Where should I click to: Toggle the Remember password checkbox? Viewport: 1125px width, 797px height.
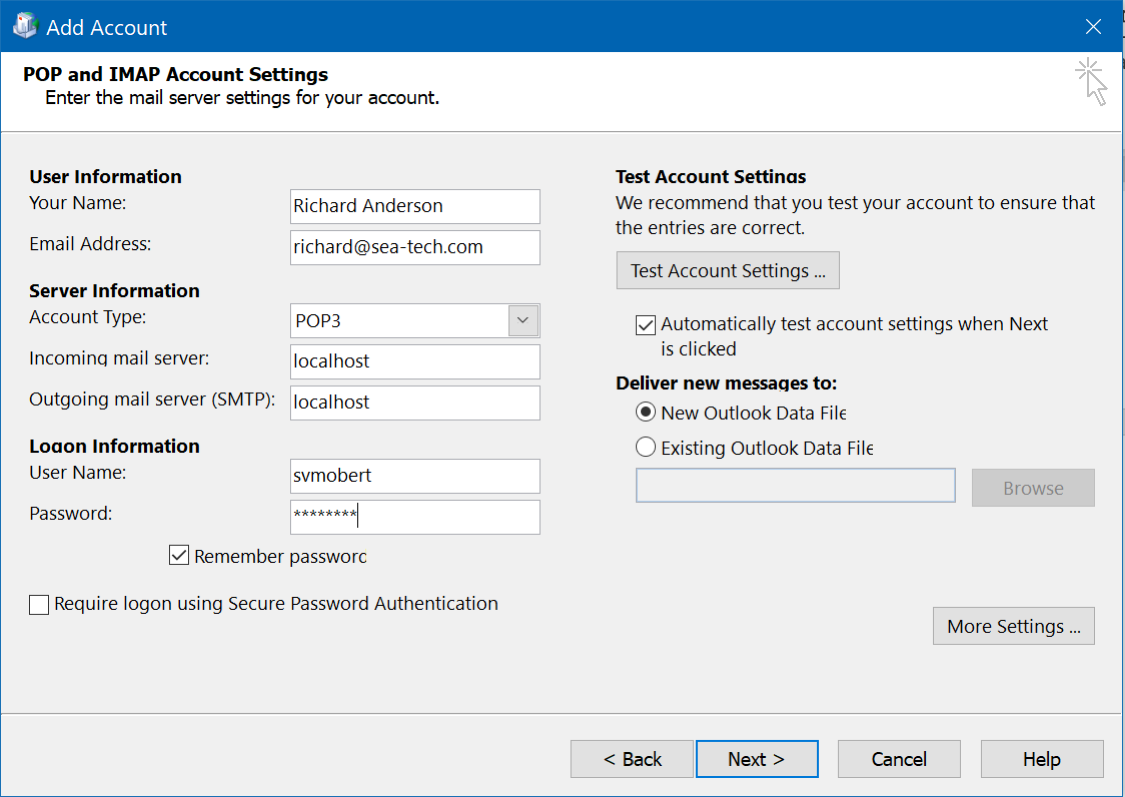pos(179,556)
